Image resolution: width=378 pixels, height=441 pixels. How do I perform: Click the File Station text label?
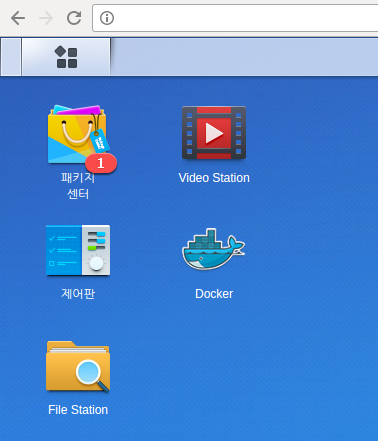point(78,410)
